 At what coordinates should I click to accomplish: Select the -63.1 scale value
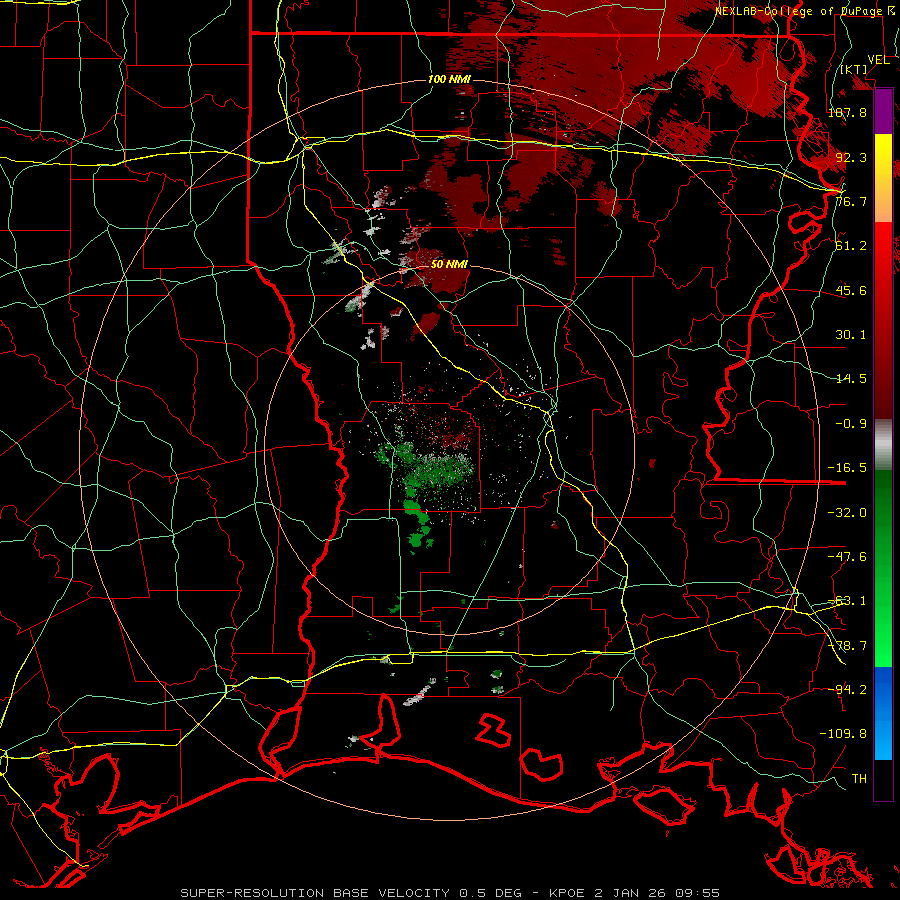[x=847, y=601]
